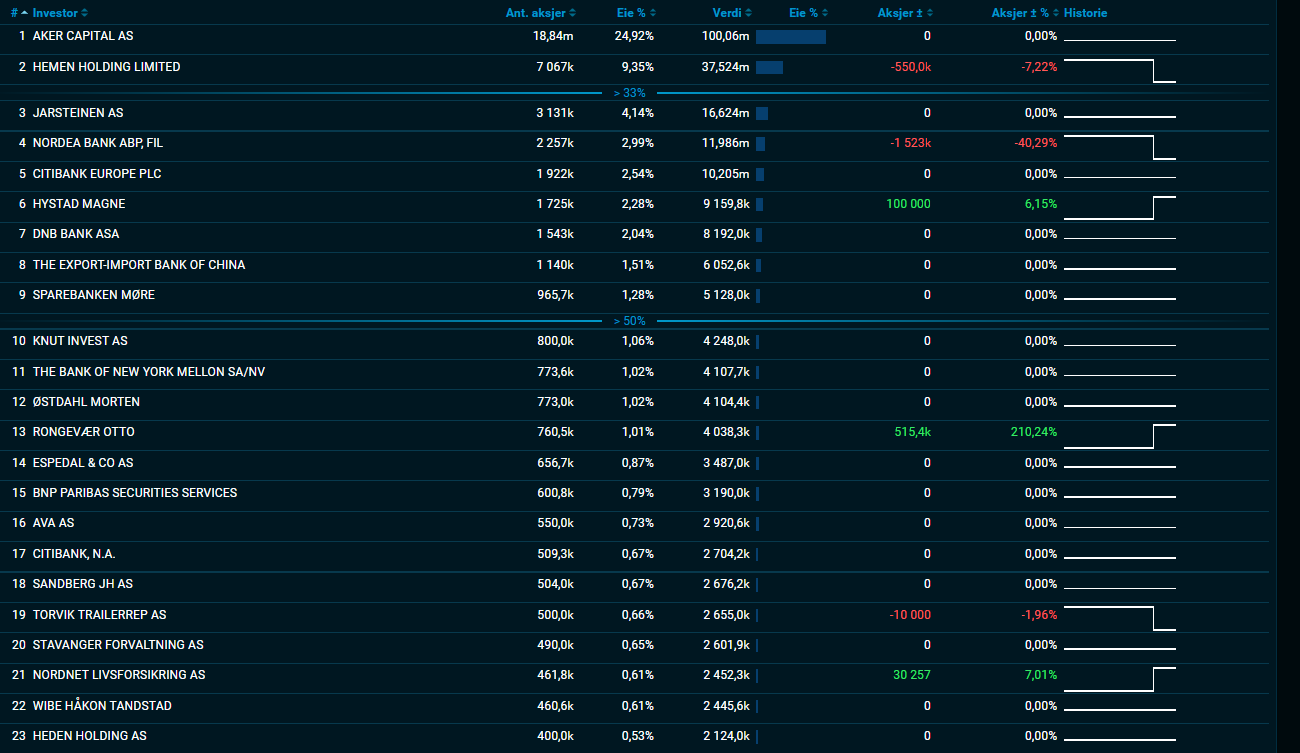The image size is (1300, 753).
Task: Sort by Eie % header above the bars
Action: (x=809, y=13)
